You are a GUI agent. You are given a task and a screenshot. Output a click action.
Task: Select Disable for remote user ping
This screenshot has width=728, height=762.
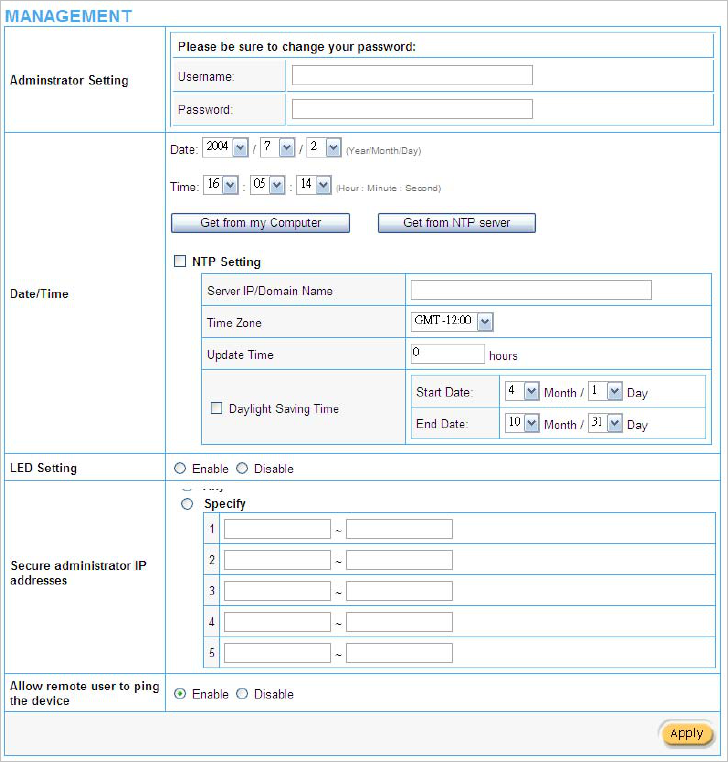pos(242,694)
